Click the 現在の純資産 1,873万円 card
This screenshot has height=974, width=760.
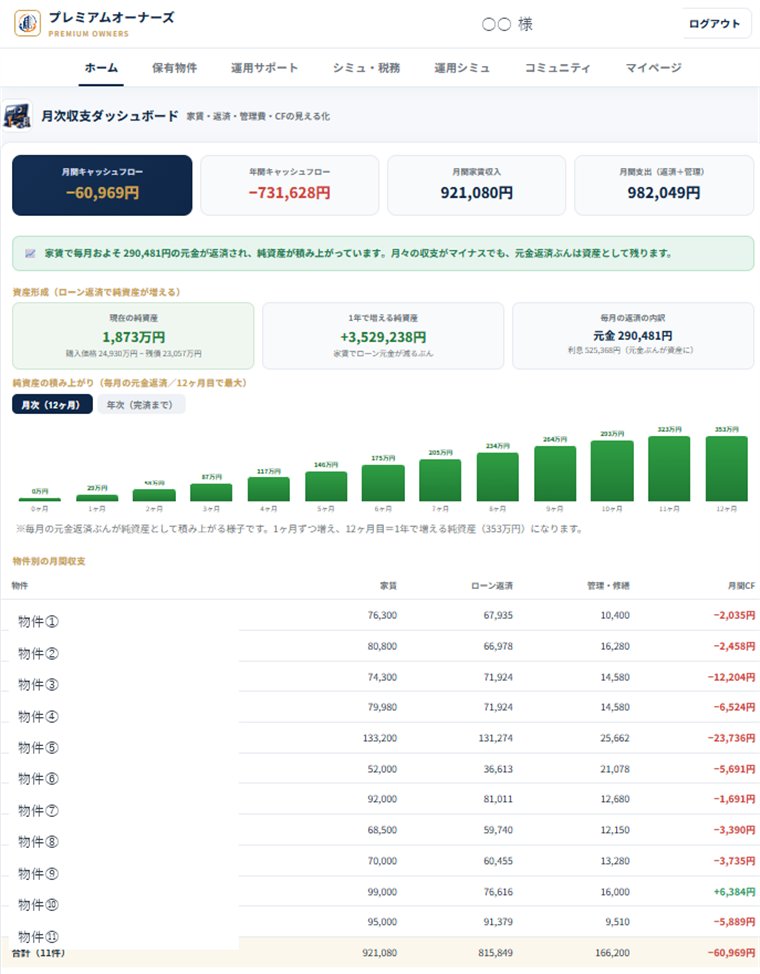(134, 335)
